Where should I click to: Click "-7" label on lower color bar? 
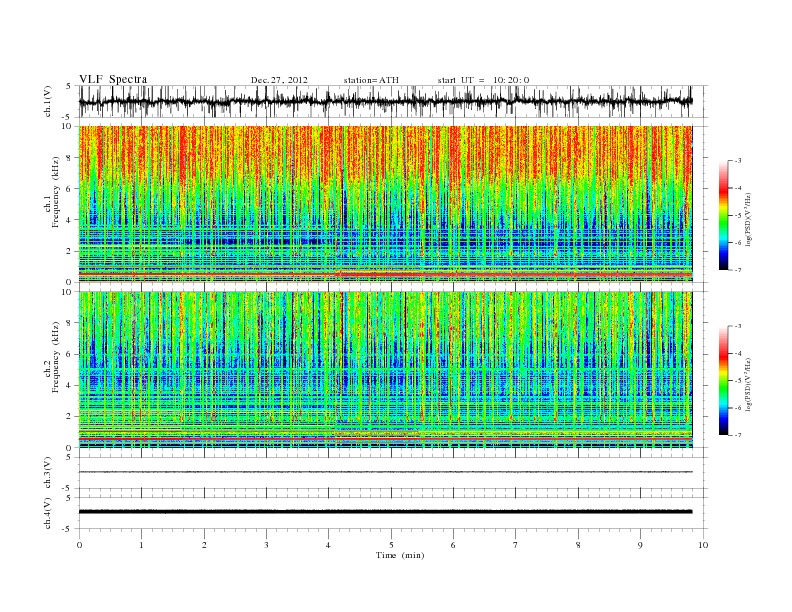738,435
